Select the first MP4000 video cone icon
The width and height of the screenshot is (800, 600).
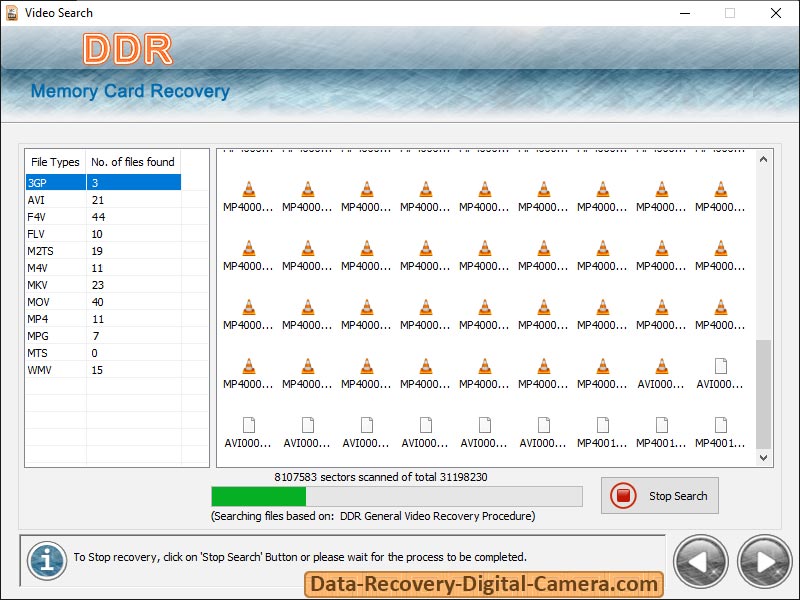pos(248,186)
